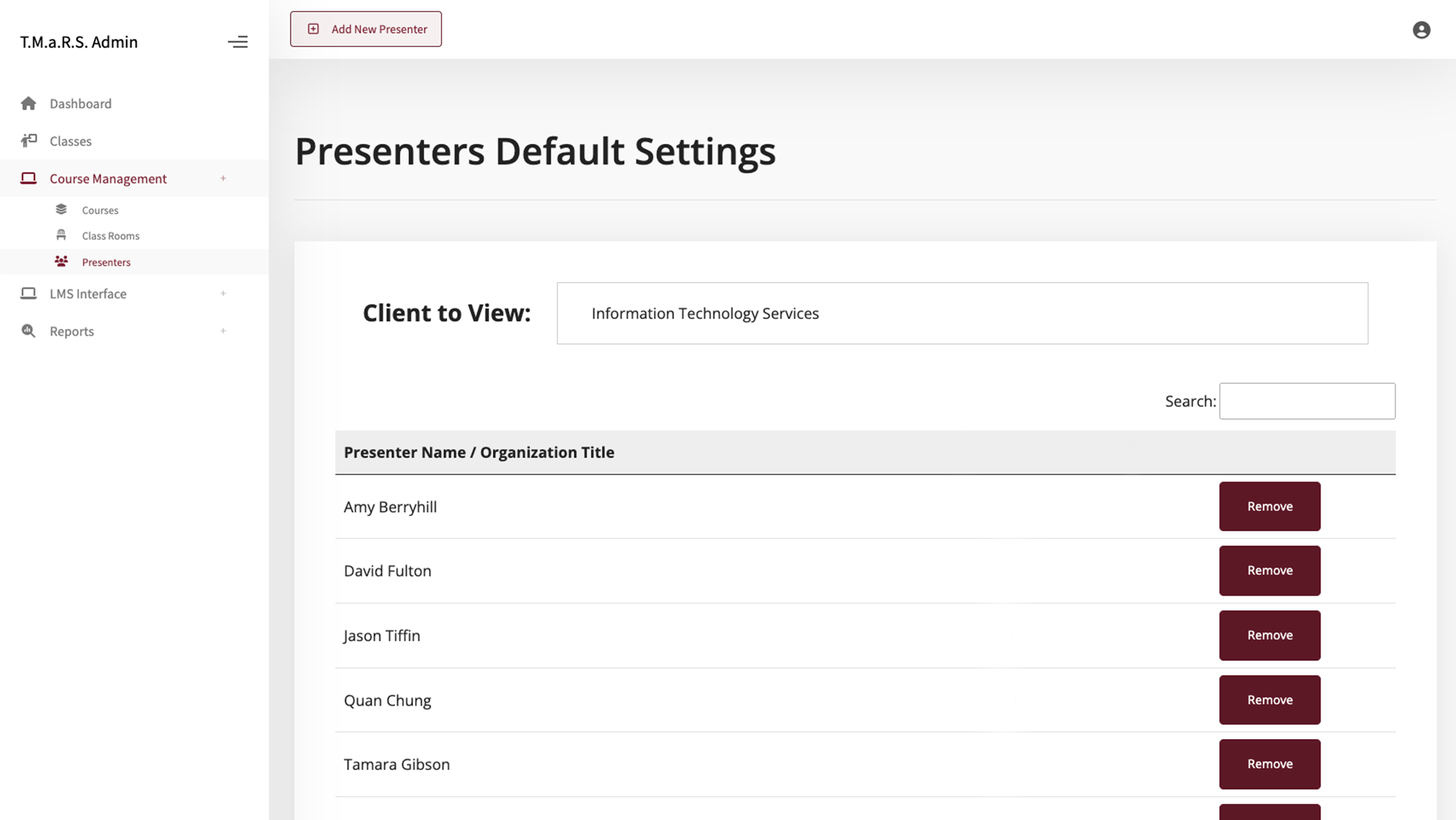The image size is (1456, 820).
Task: Click T.M.a.R.S. Admin title
Action: 78,42
